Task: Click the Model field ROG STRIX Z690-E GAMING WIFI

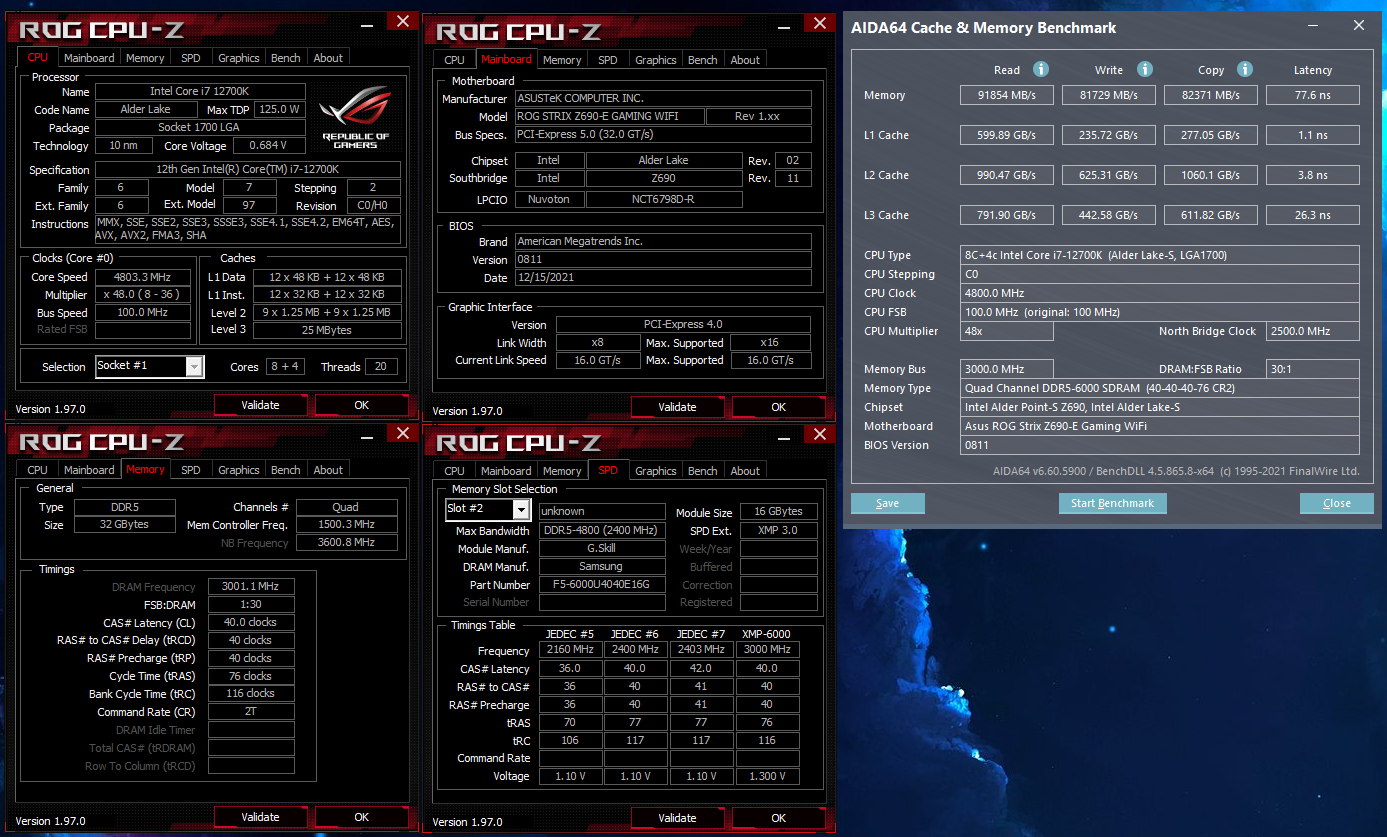Action: coord(608,117)
